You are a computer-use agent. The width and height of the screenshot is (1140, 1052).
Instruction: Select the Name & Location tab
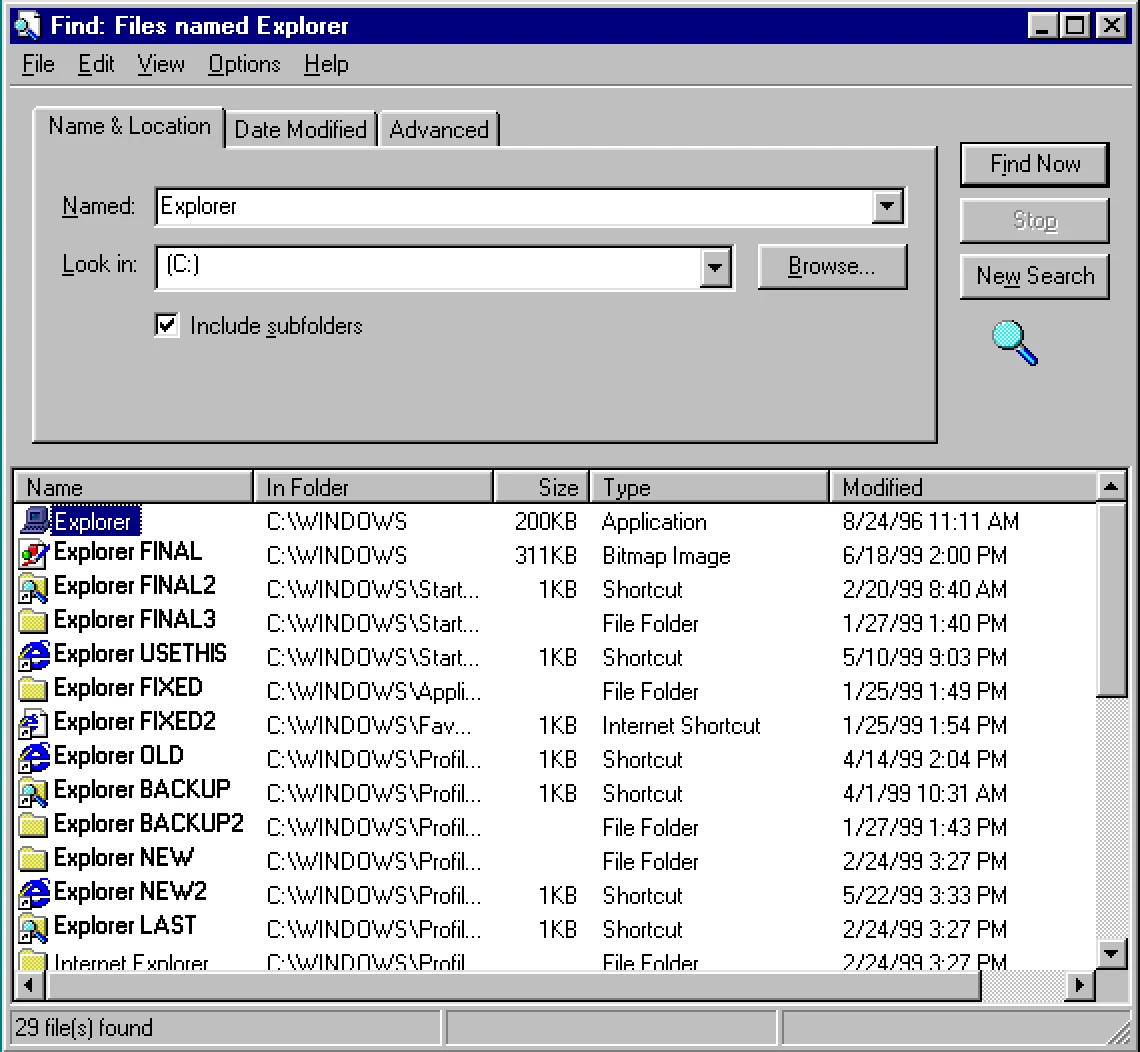coord(129,127)
